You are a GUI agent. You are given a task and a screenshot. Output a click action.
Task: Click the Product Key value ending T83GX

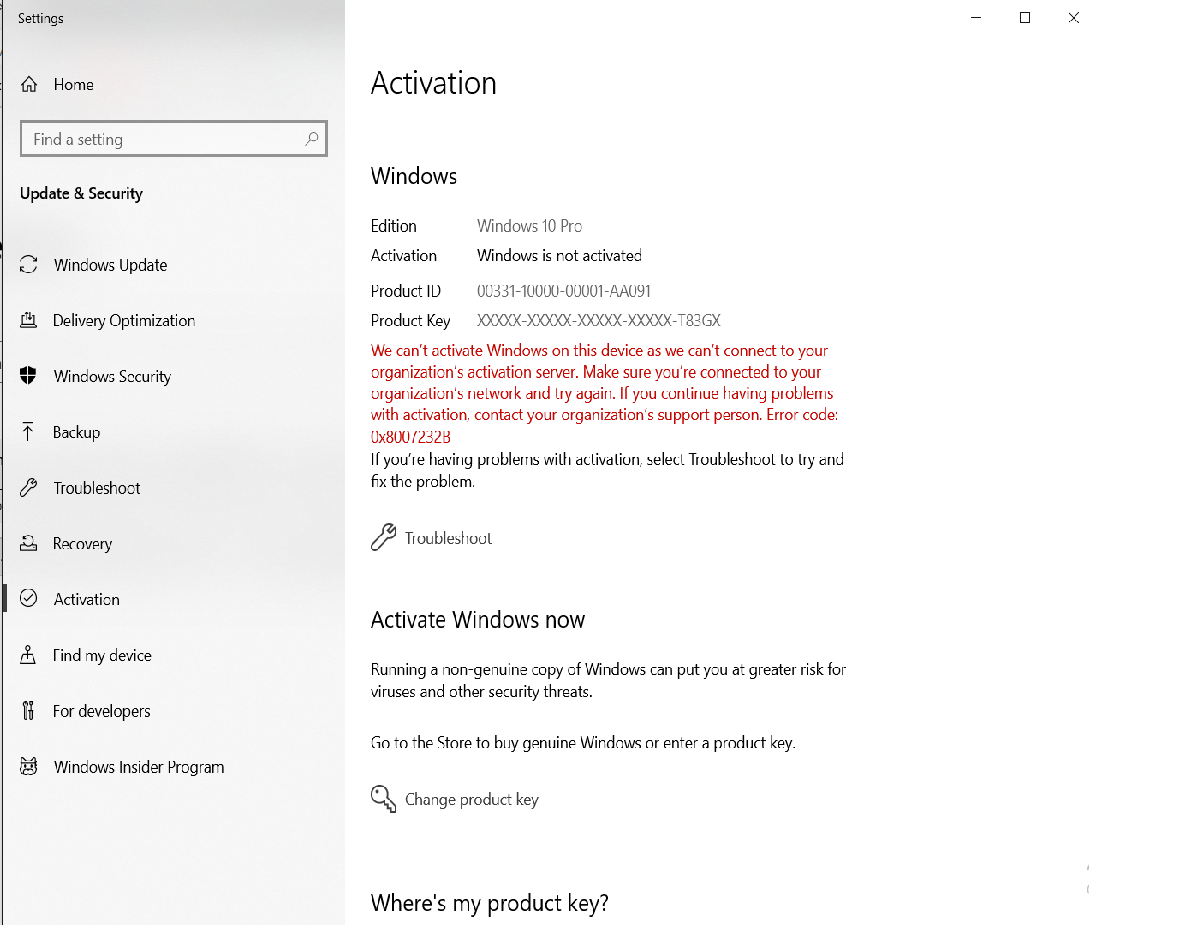click(x=598, y=320)
